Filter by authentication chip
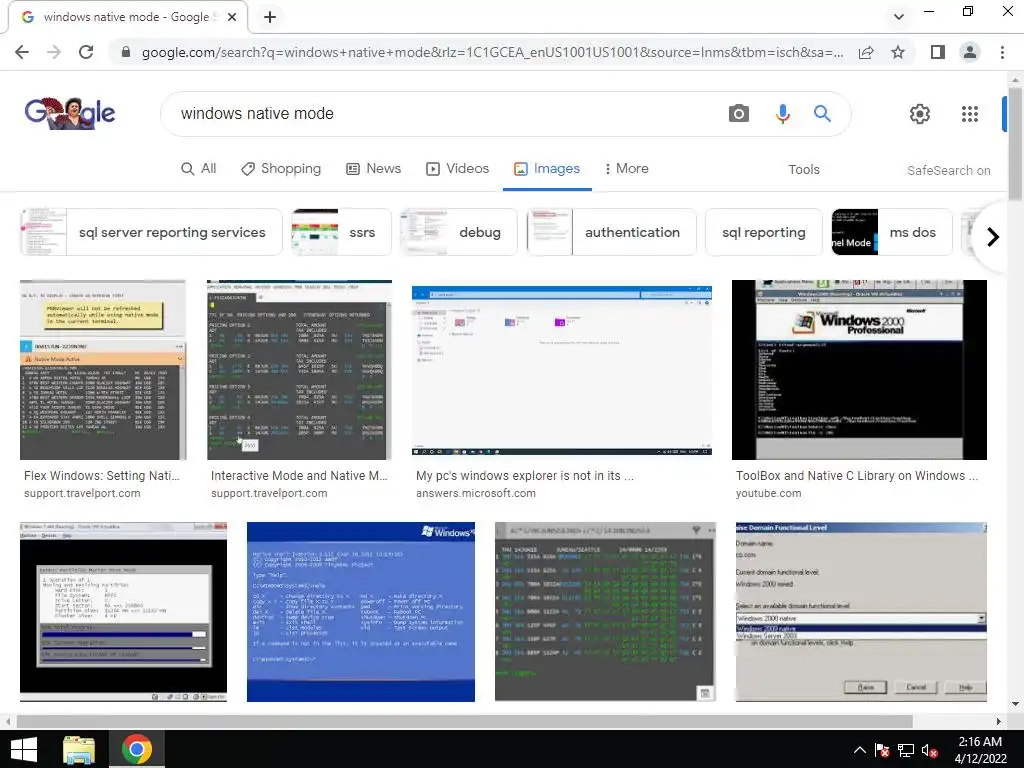Viewport: 1024px width, 768px height. pos(611,232)
